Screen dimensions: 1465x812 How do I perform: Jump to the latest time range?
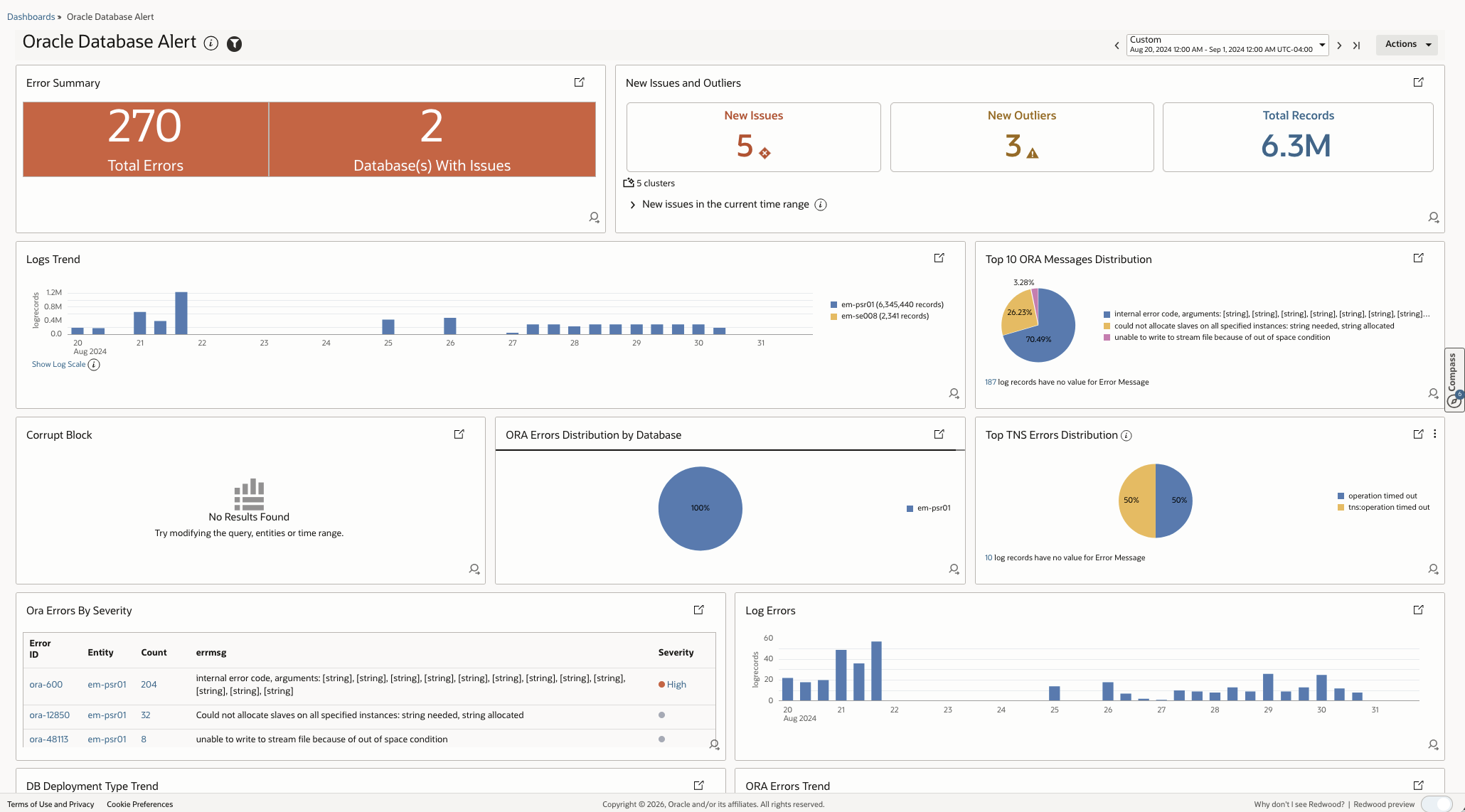(1357, 46)
